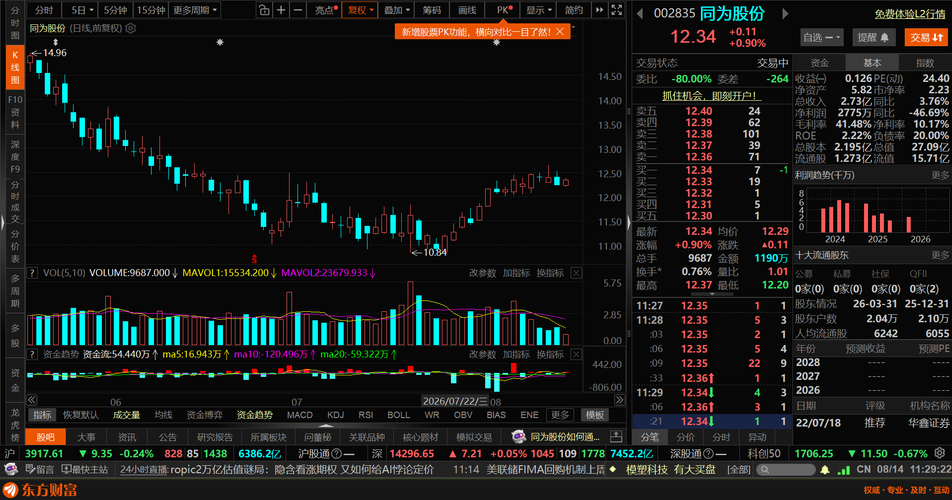The height and width of the screenshot is (500, 952).
Task: Open chart settings gear beside 同为股份 title
Action: coord(131,28)
